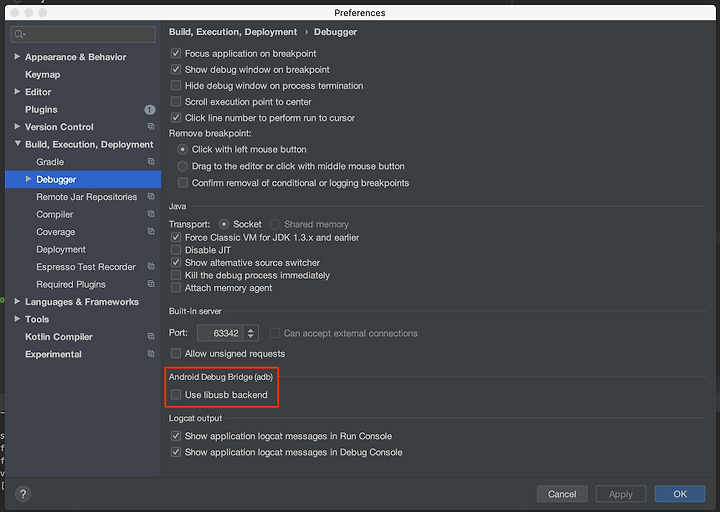Enable Confirm removal of conditional or logging breakpoints
This screenshot has height=512, width=720.
pos(183,183)
